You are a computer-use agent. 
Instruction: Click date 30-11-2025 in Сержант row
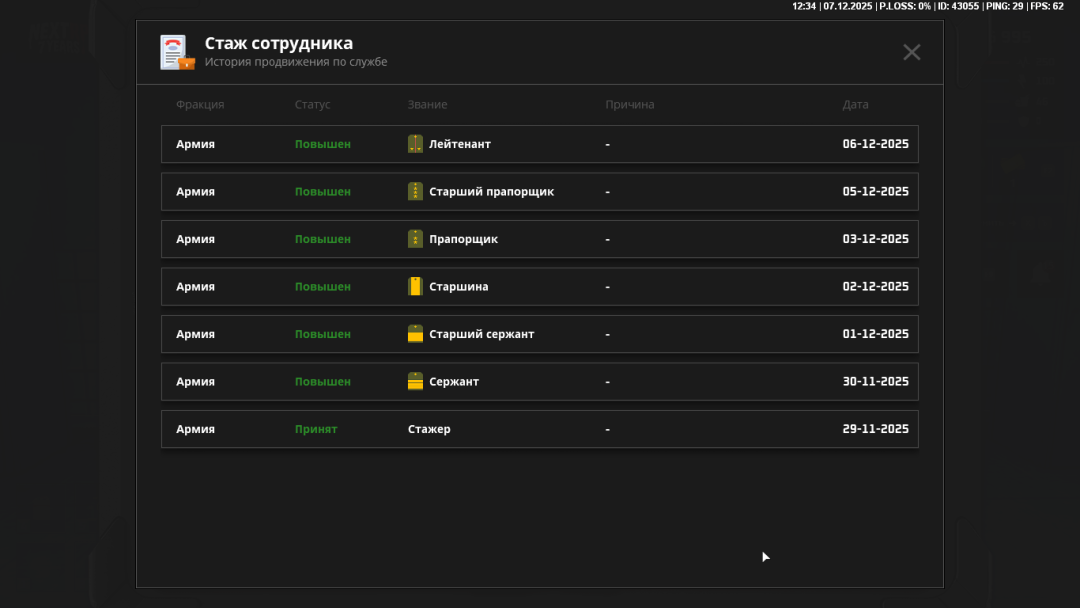click(x=875, y=382)
